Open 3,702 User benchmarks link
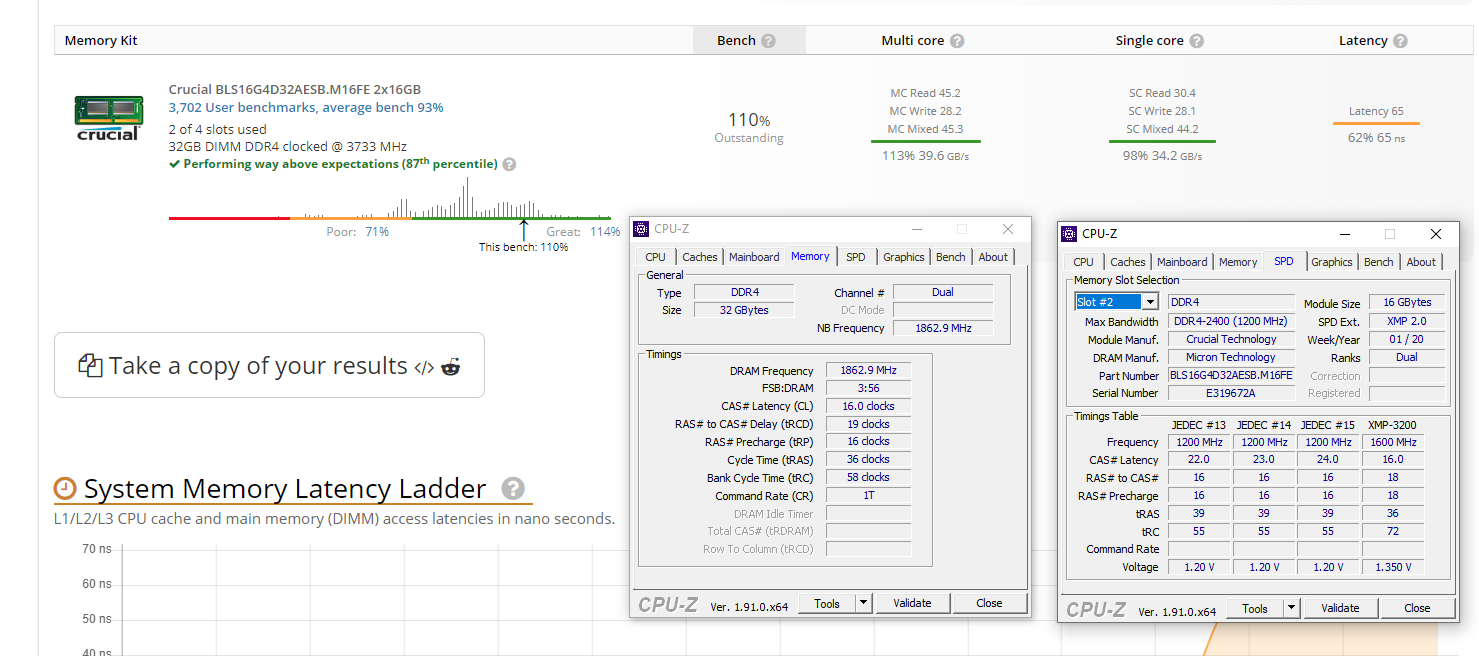This screenshot has width=1479, height=656. click(x=306, y=107)
